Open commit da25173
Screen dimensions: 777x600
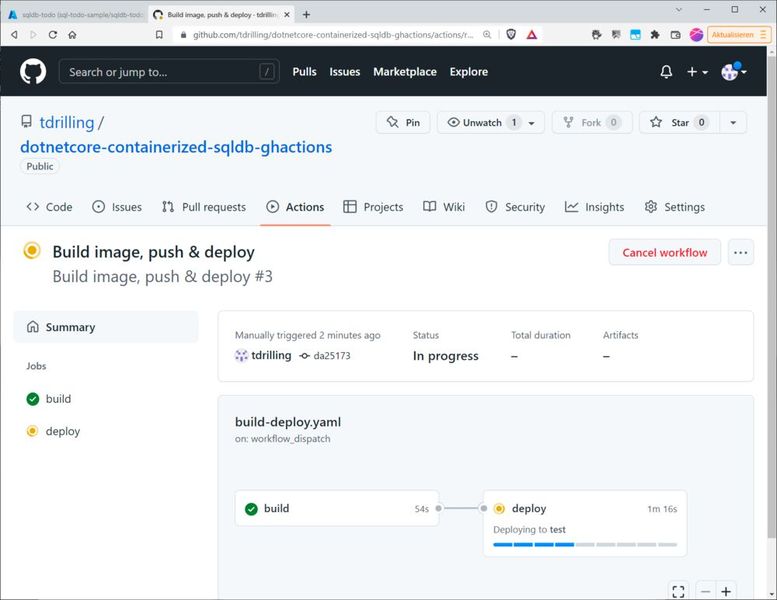point(332,356)
